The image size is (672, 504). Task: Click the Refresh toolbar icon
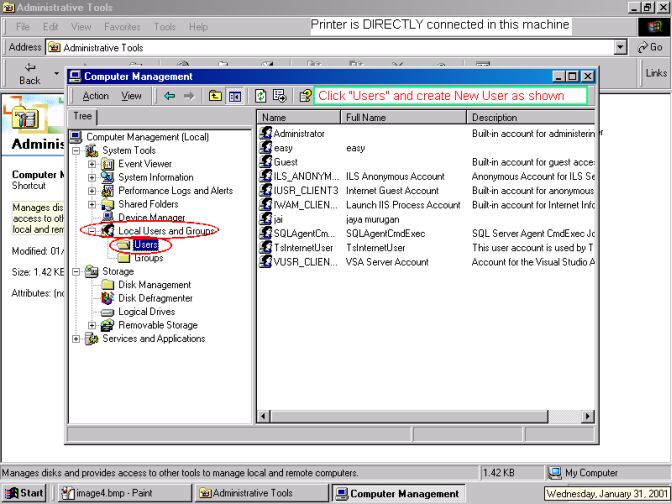(260, 96)
